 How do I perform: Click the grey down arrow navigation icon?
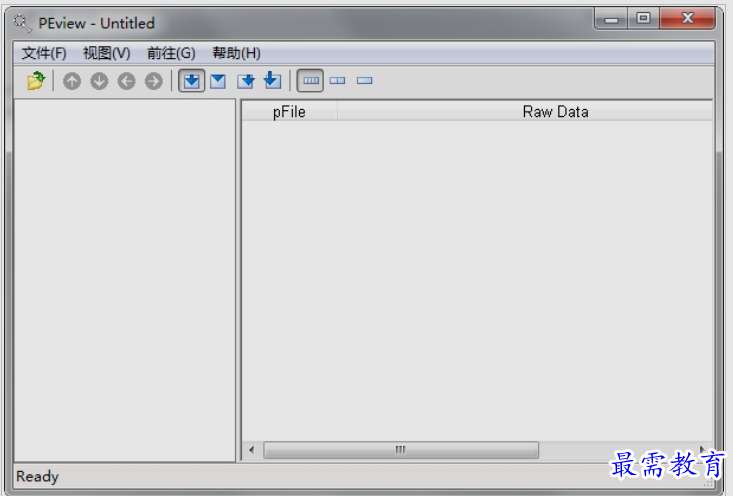pos(99,81)
